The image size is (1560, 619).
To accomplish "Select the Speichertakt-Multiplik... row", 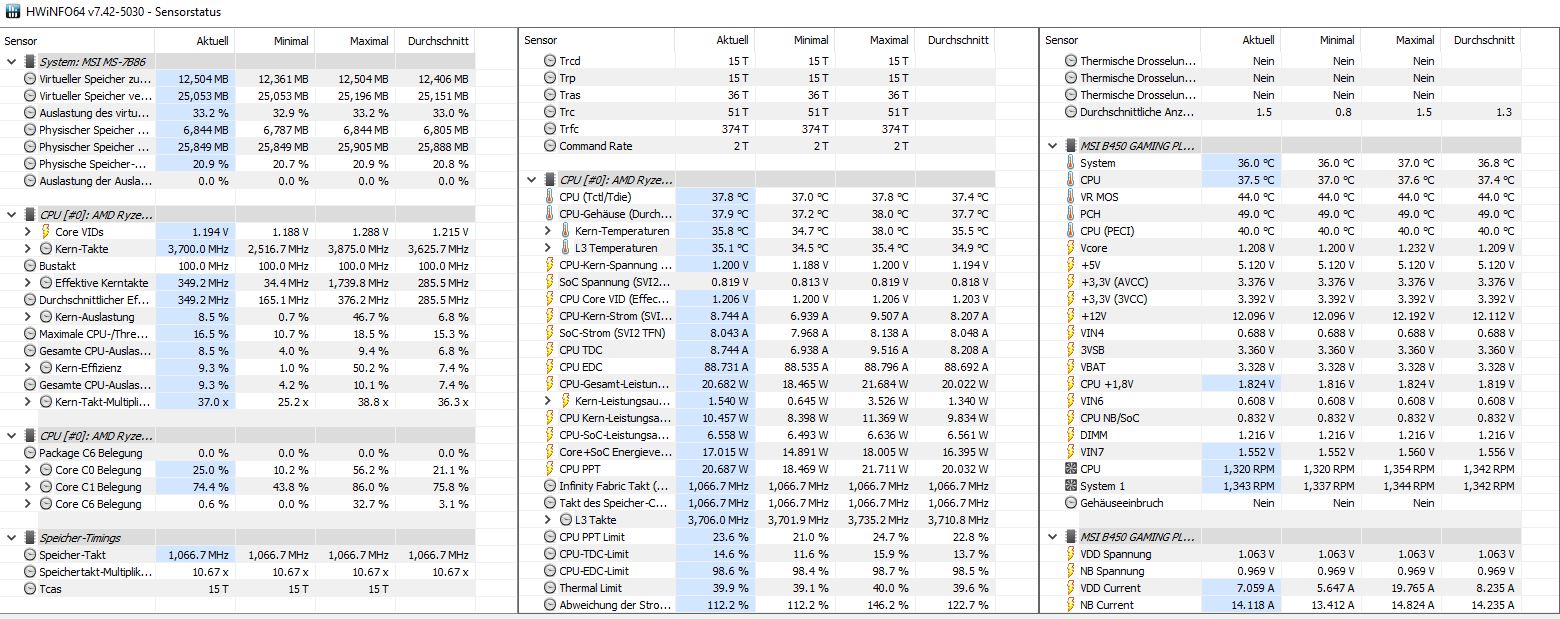I will click(239, 571).
